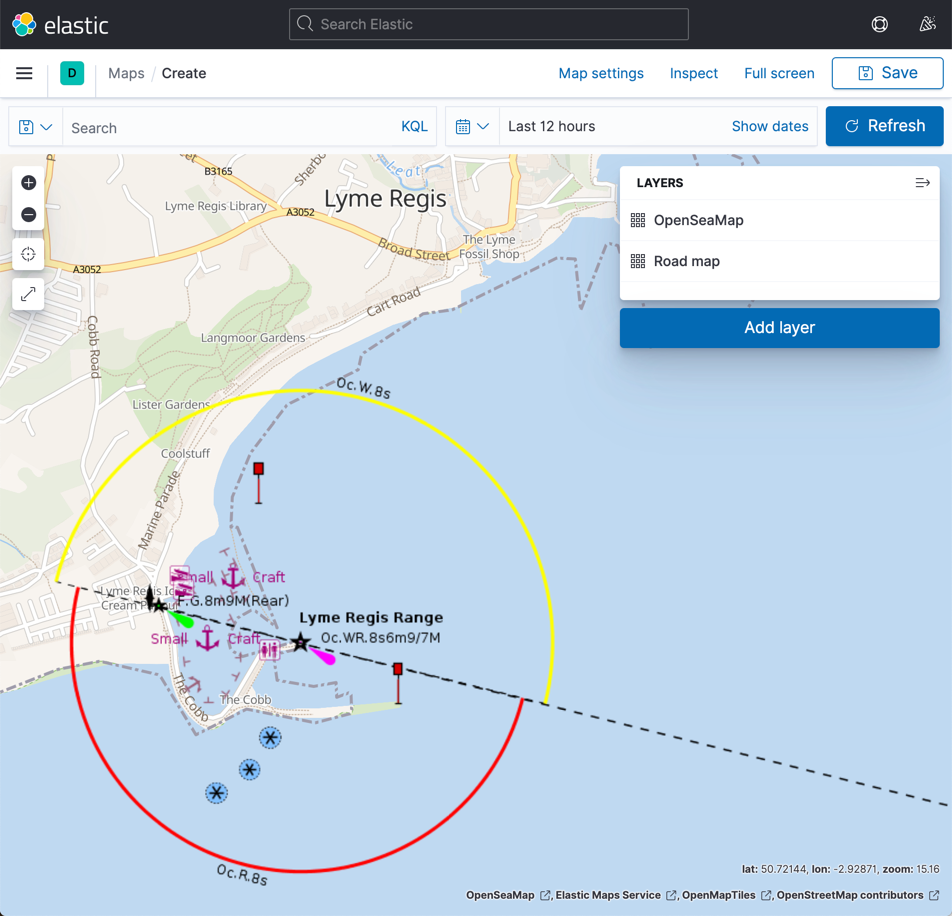Open the newsfeed celebration icon
The image size is (952, 916).
(927, 24)
